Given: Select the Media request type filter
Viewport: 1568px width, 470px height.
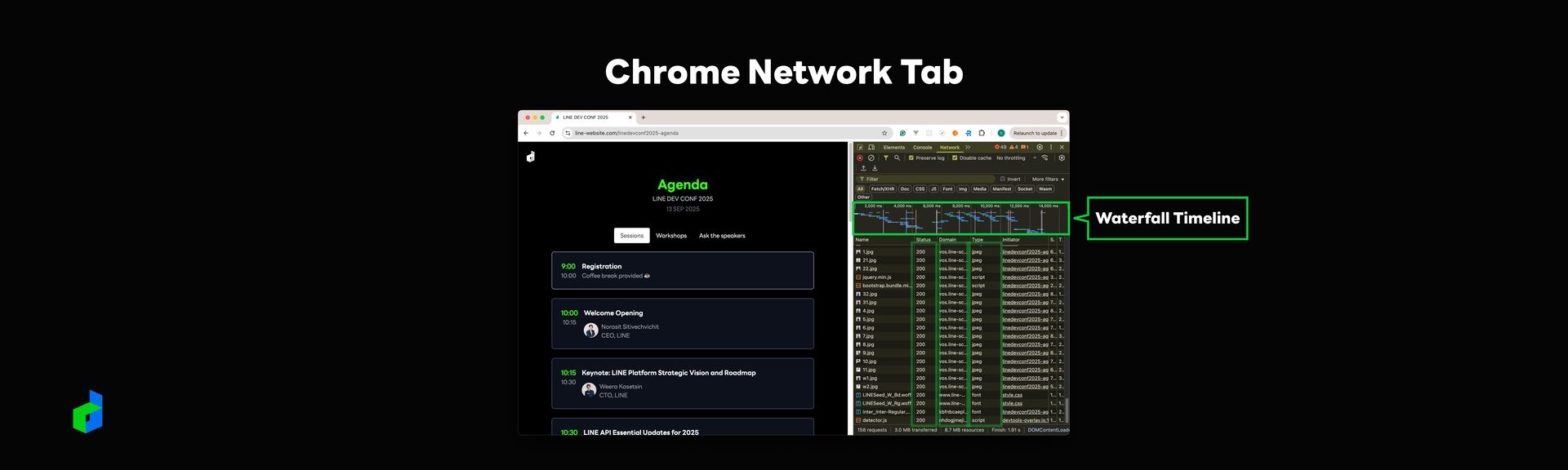Looking at the screenshot, I should 979,188.
